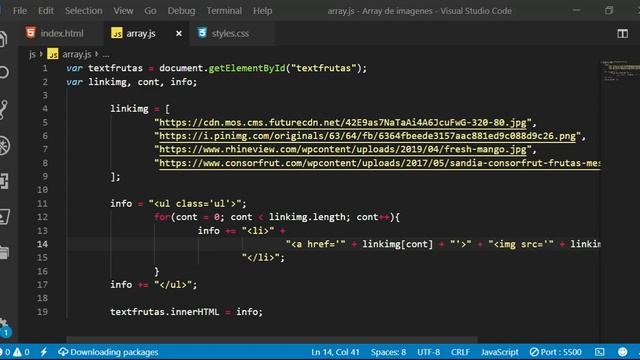This screenshot has width=640, height=360.
Task: Click the linkimg.length text on line 12
Action: (x=307, y=217)
